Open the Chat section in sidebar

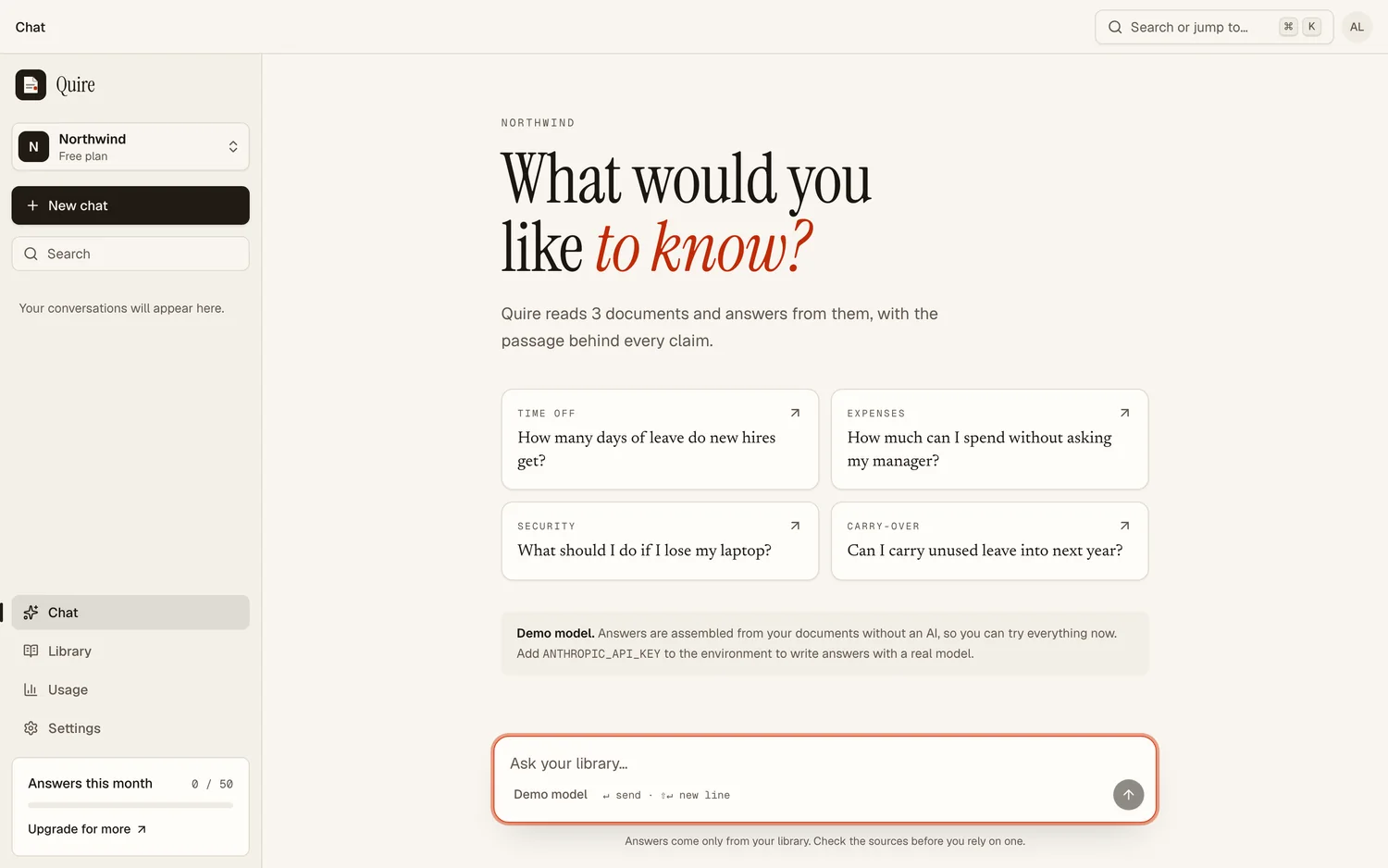click(130, 613)
